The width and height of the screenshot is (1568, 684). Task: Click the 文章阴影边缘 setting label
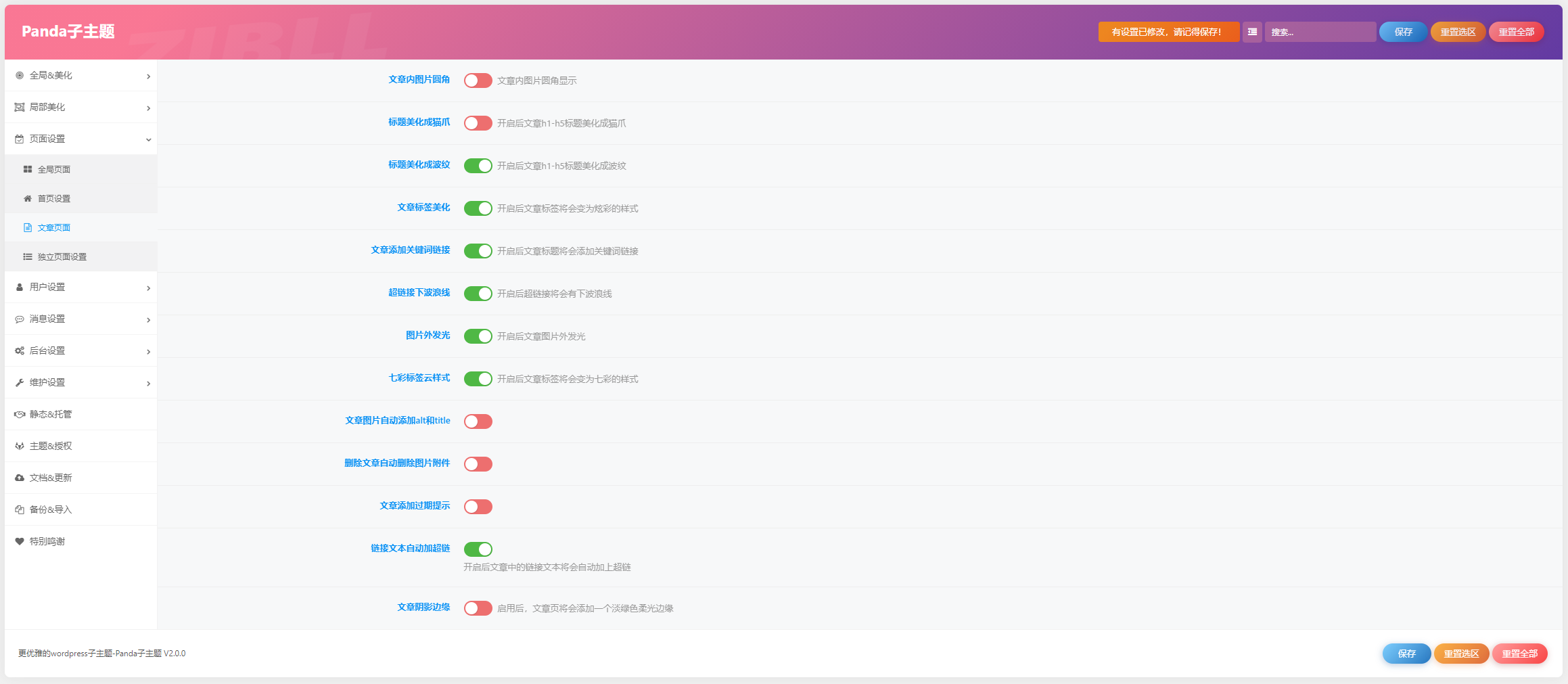click(423, 608)
